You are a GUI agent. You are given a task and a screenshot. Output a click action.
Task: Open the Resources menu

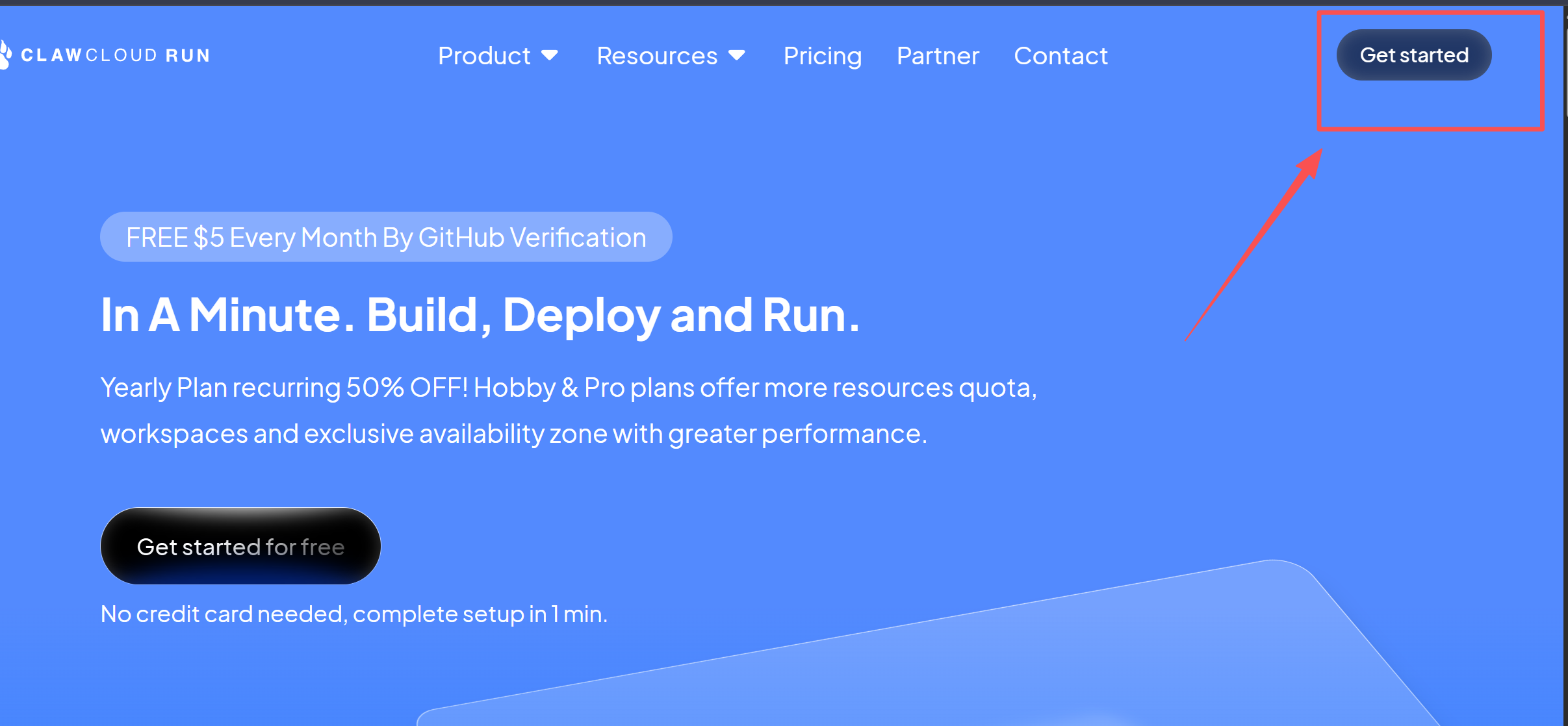pos(657,56)
